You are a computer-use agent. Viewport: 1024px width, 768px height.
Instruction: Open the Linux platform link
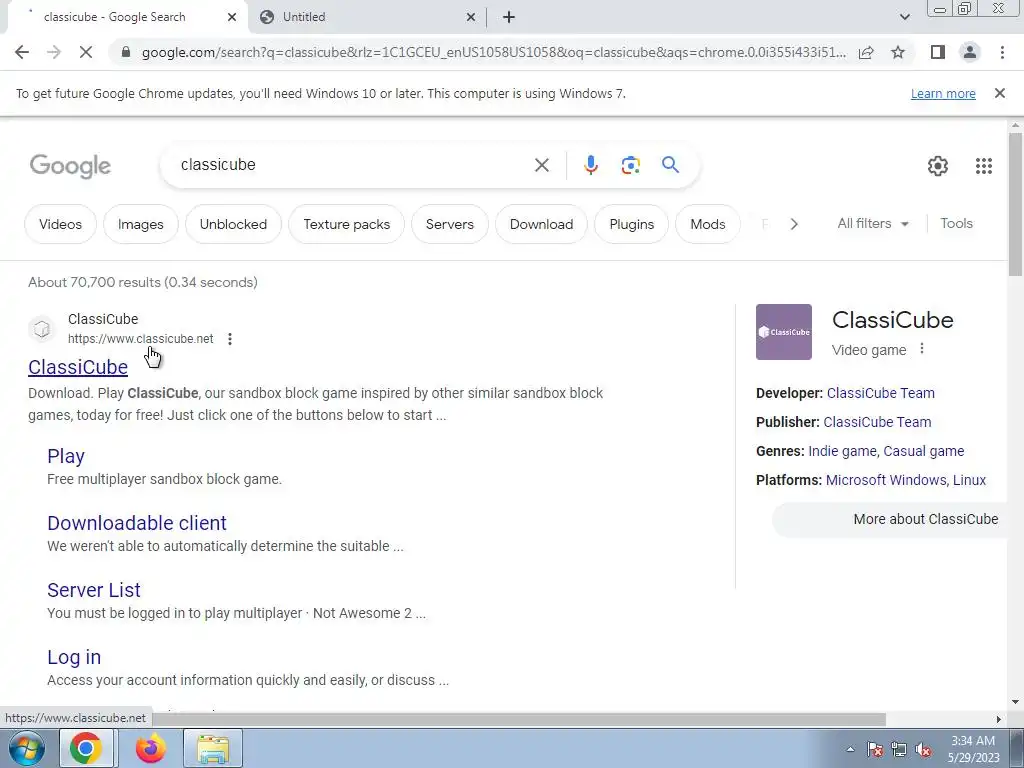click(x=969, y=480)
